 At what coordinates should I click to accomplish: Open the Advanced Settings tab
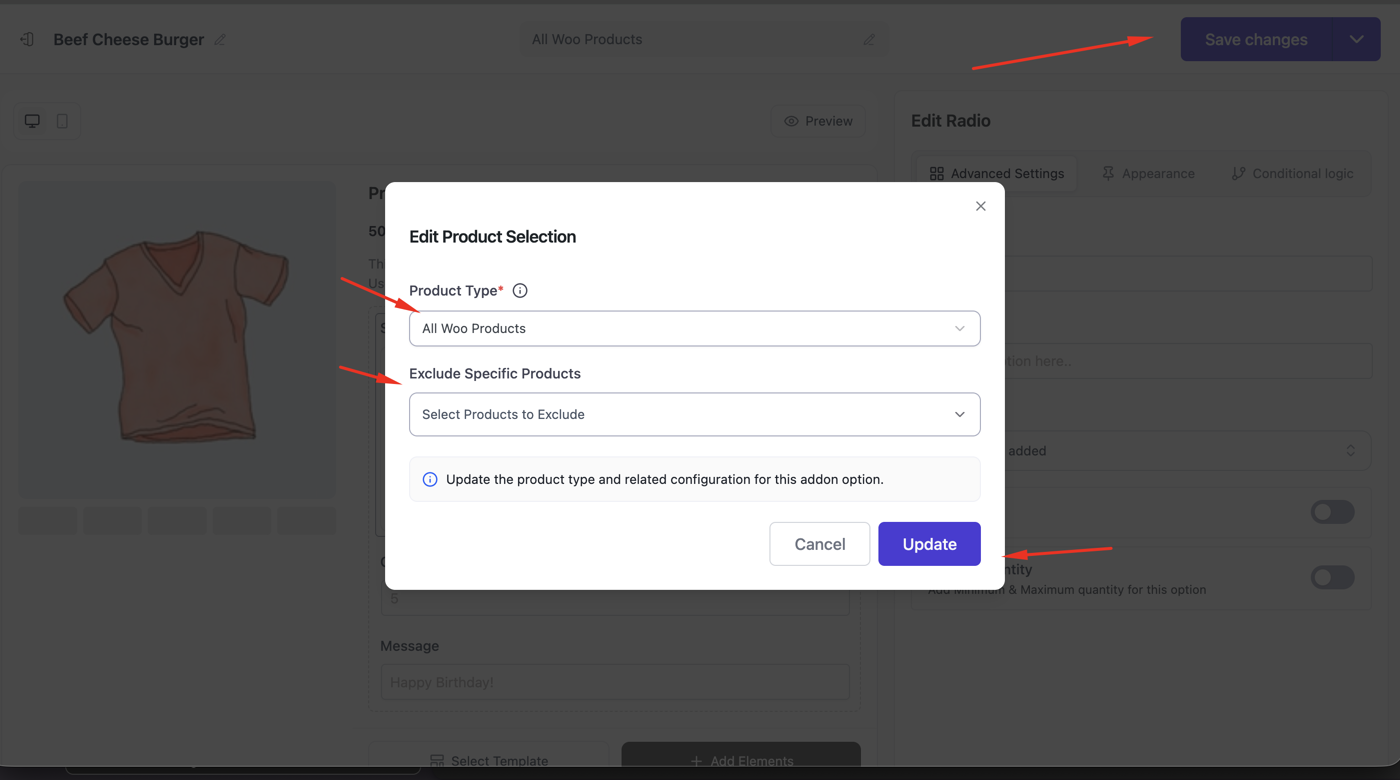996,173
